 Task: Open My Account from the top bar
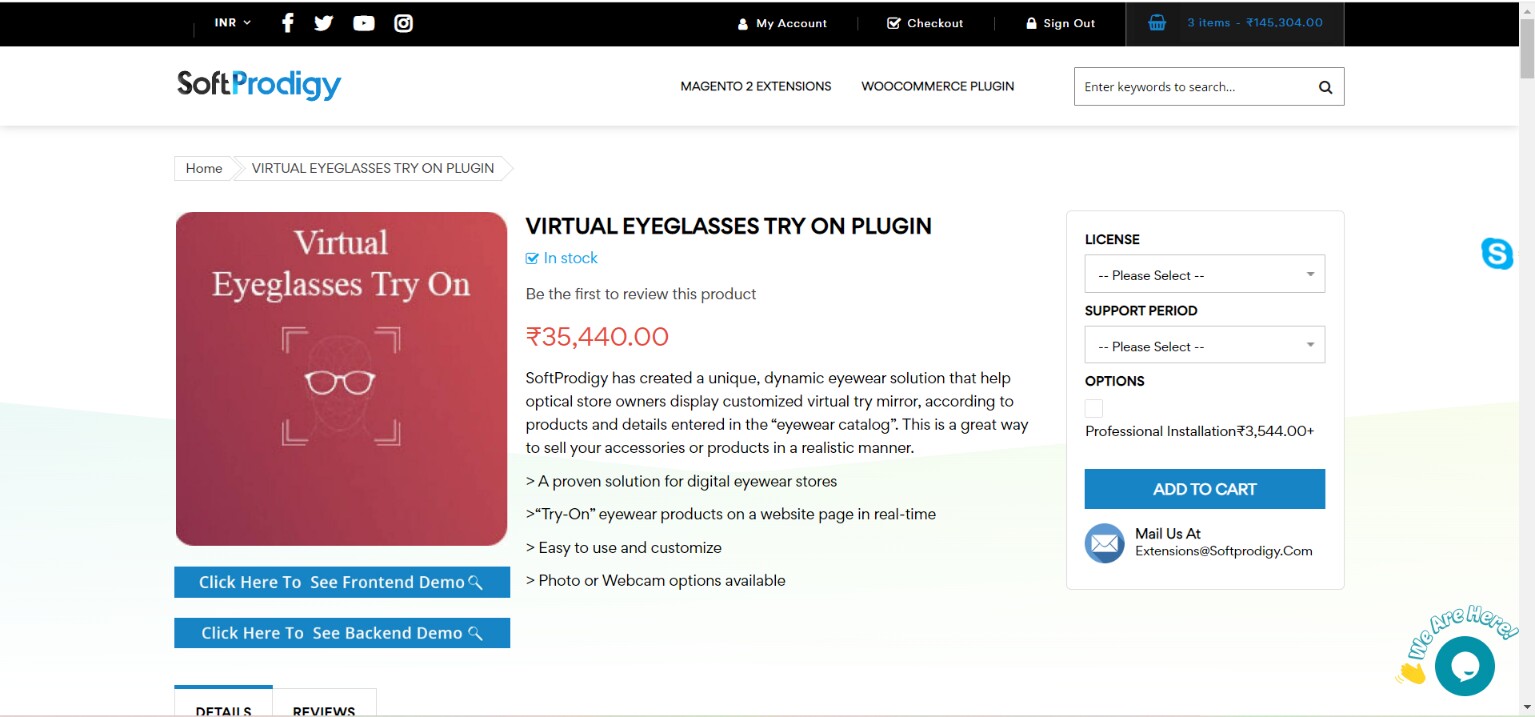pos(783,22)
